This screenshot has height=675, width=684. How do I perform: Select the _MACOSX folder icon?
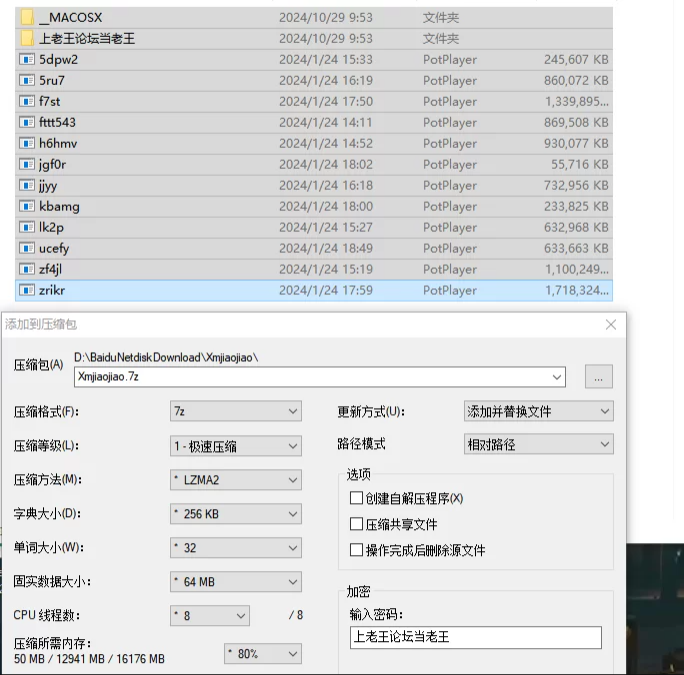(x=27, y=17)
